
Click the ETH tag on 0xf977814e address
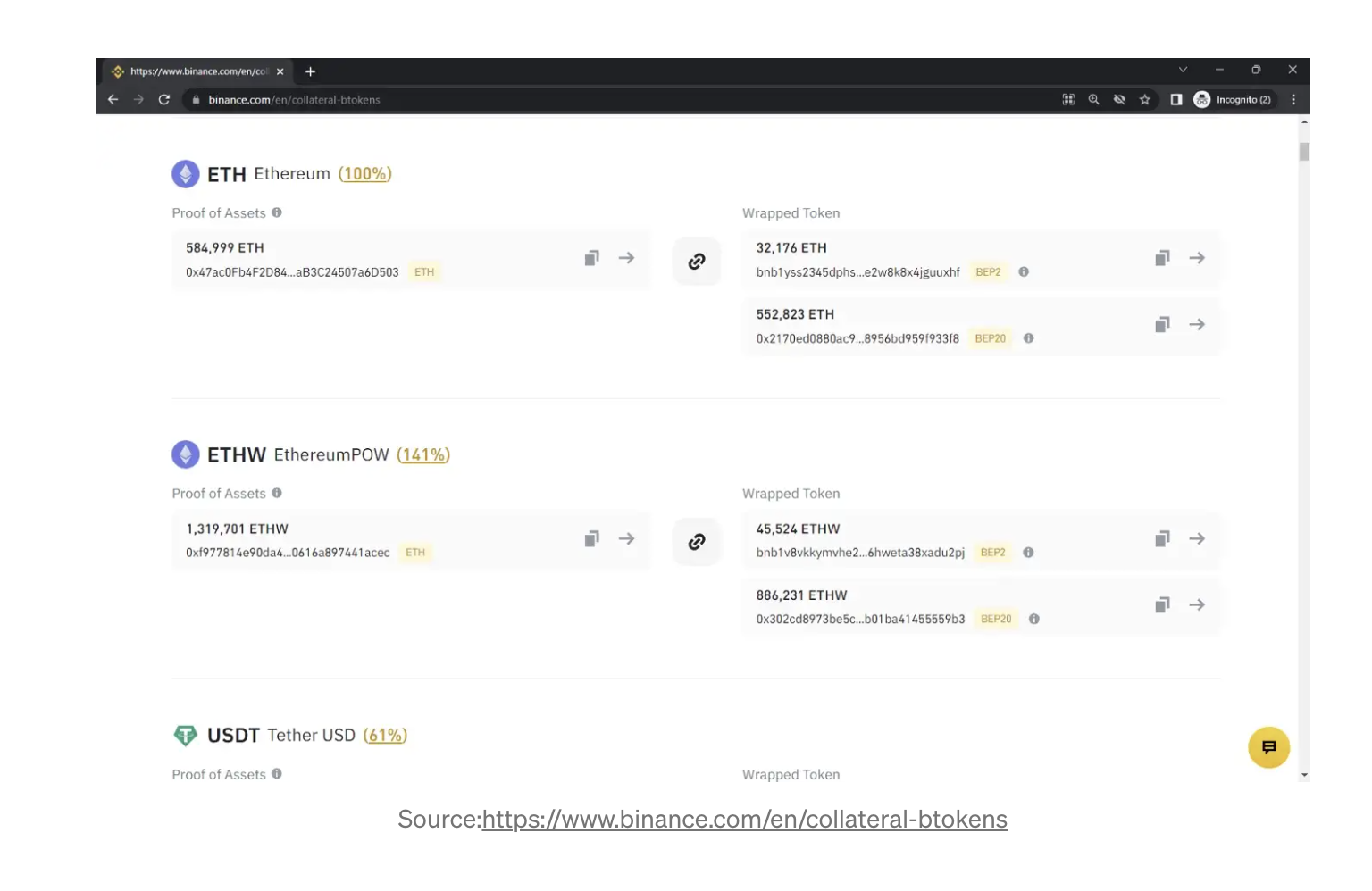pos(415,553)
